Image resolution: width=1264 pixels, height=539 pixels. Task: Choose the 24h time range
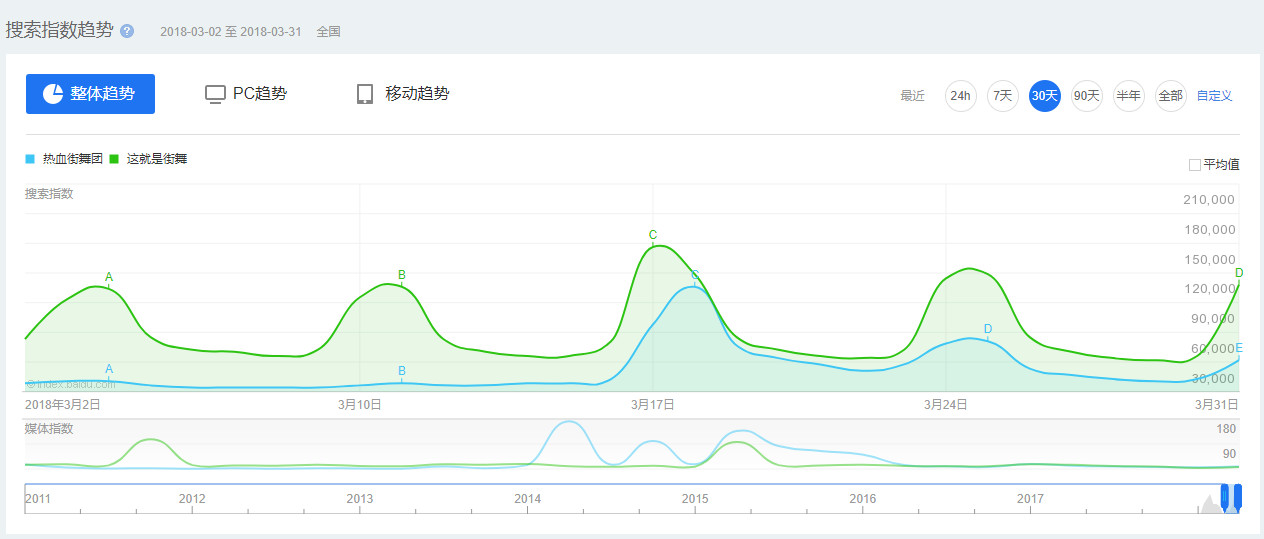click(x=961, y=96)
